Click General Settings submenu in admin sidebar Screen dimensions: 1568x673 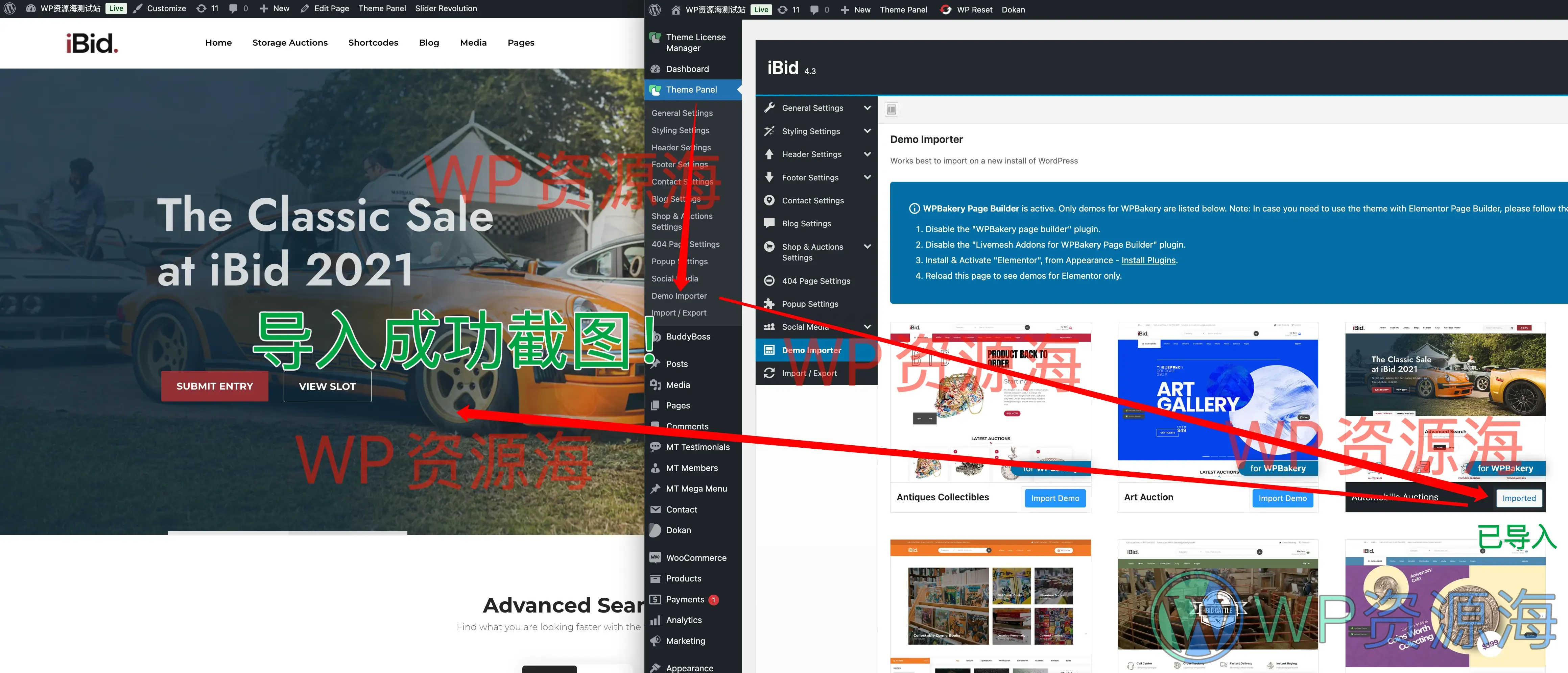click(x=682, y=113)
